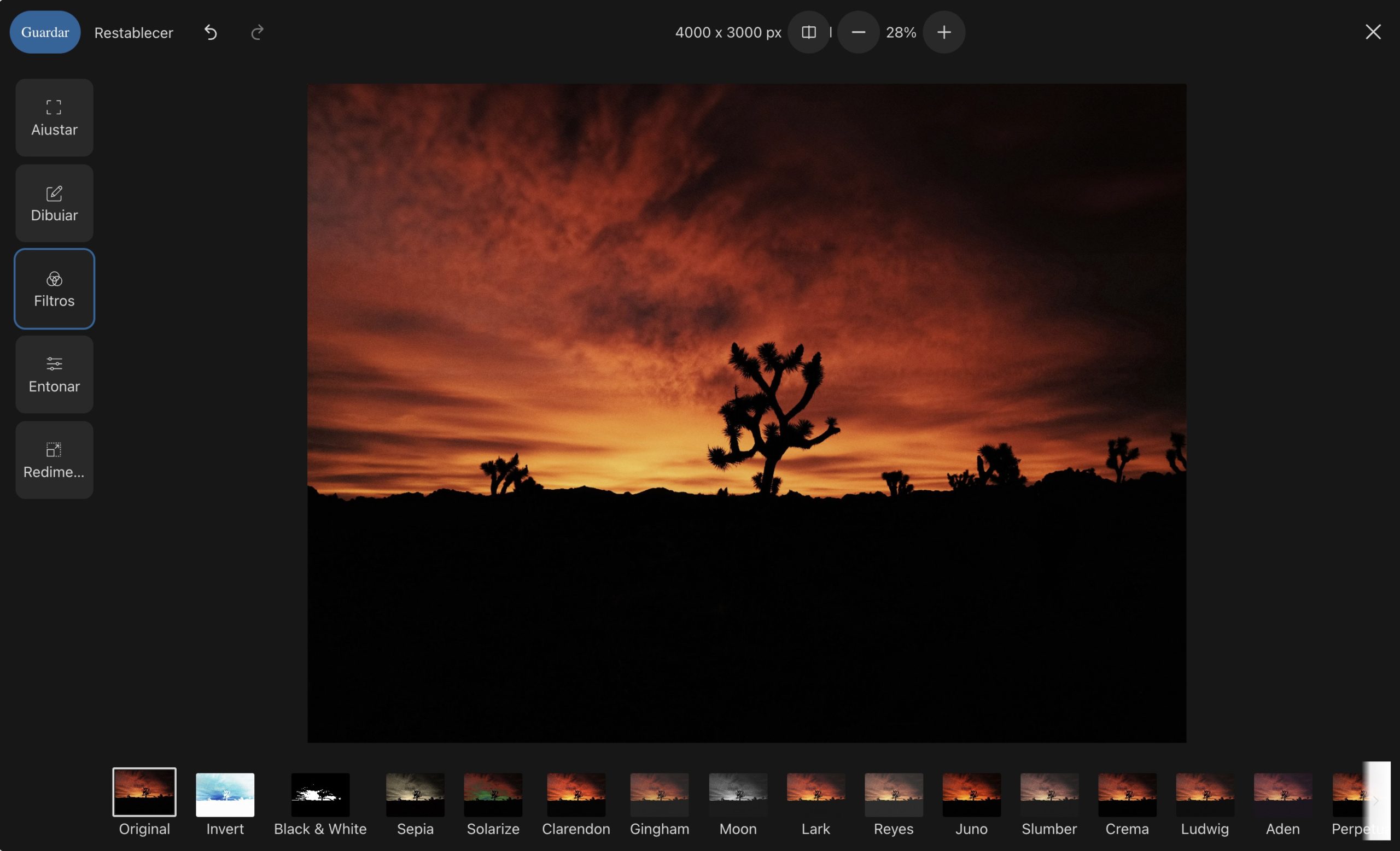
Task: Select the Original unfiltered thumbnail
Action: coord(144,792)
